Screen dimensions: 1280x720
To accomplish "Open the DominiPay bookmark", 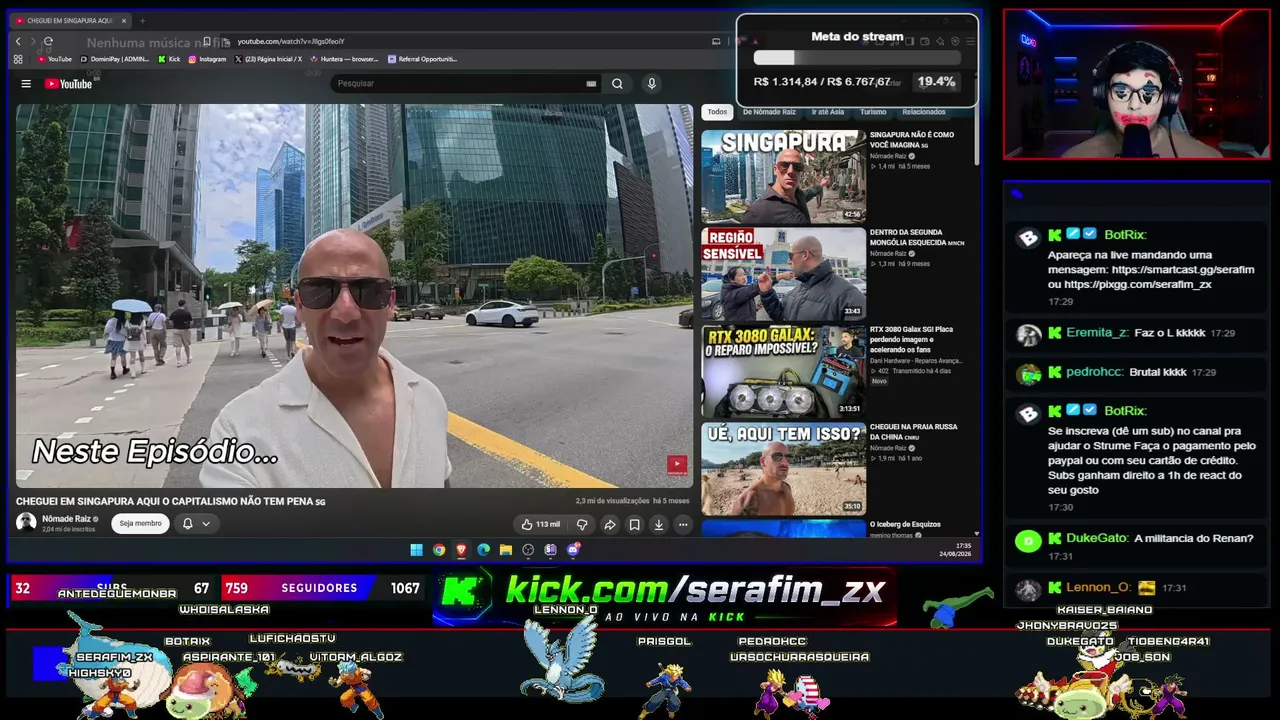I will (x=115, y=59).
